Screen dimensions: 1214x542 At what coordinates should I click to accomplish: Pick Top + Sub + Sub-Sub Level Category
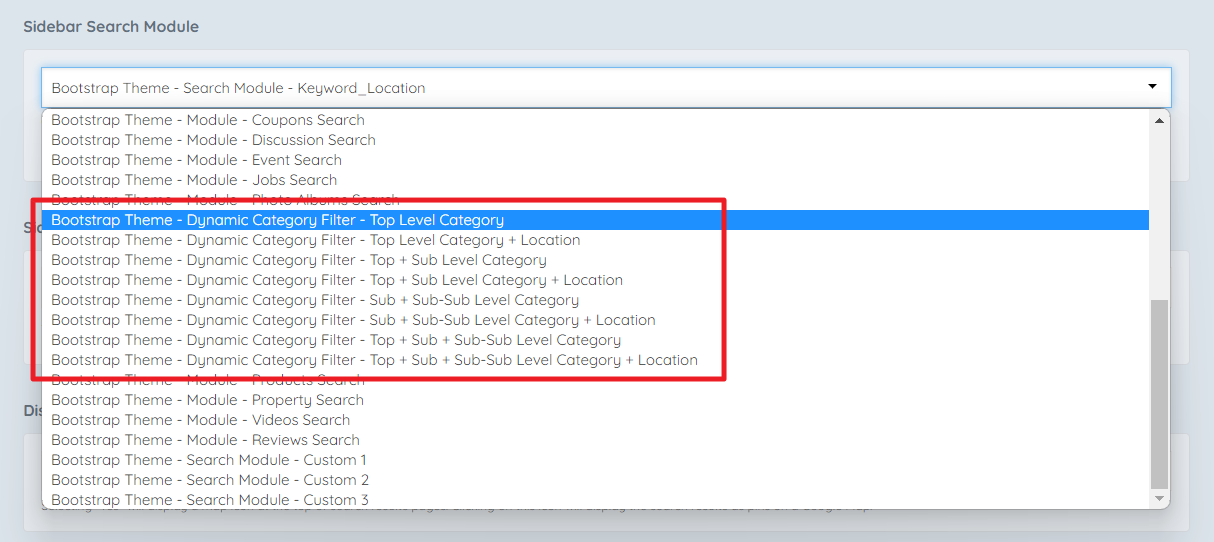pos(596,340)
